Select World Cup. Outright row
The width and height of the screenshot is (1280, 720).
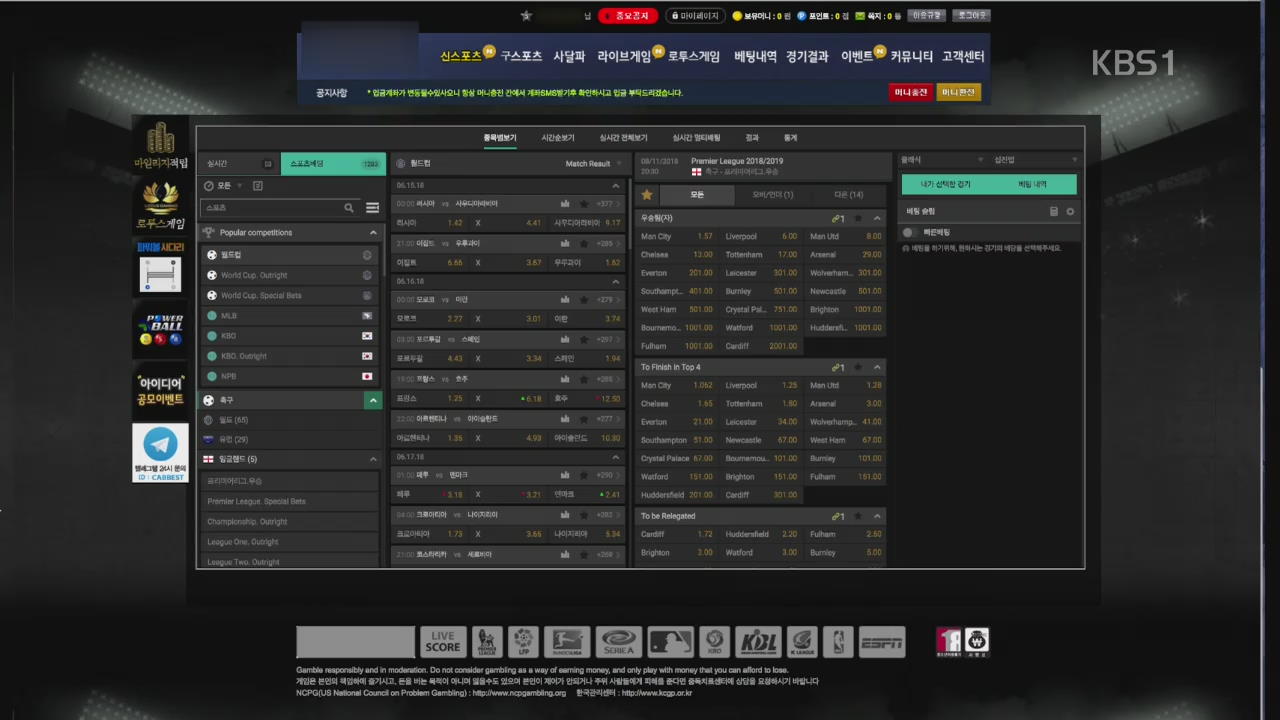click(x=290, y=275)
